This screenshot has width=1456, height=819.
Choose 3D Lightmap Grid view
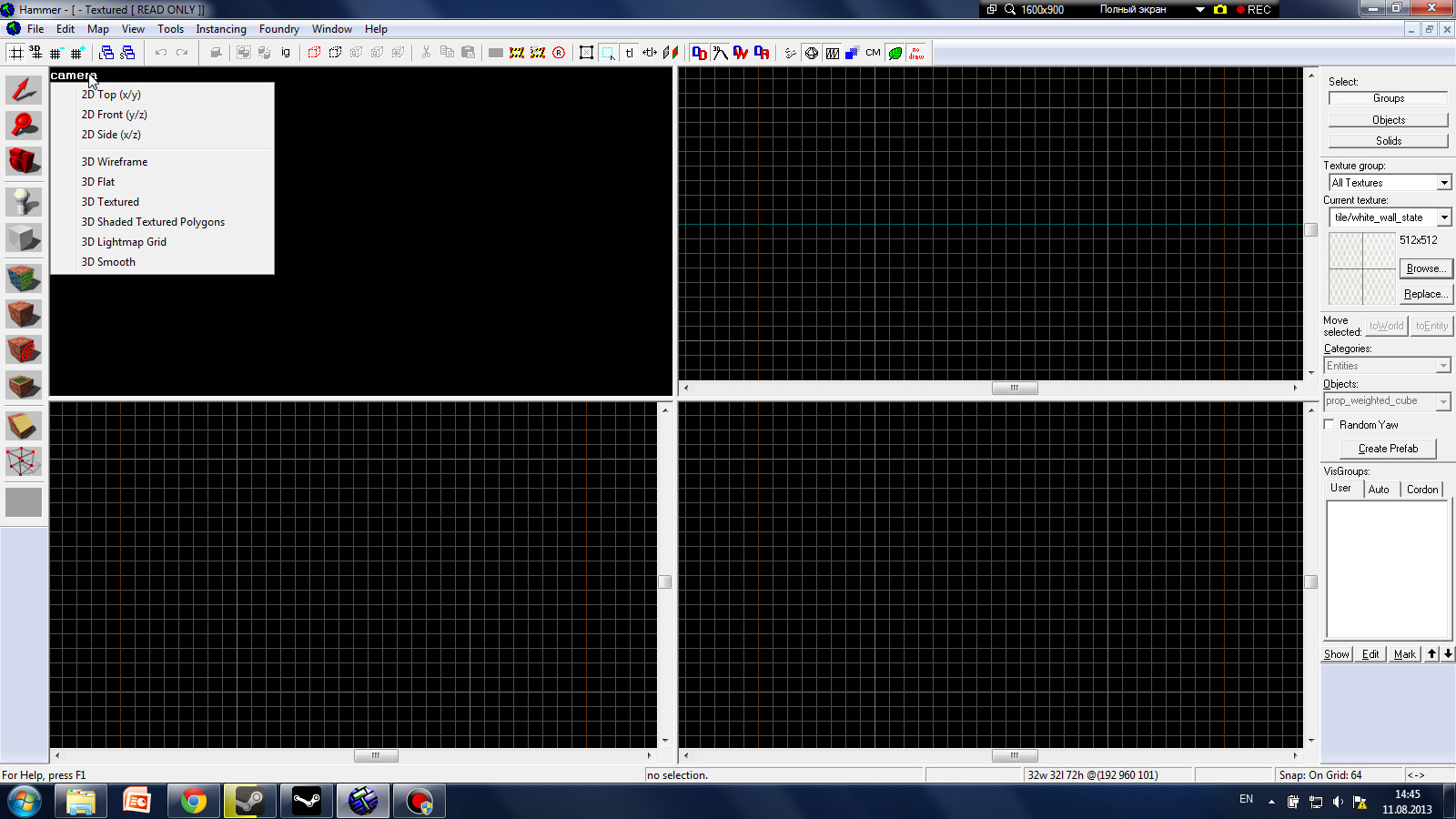click(162, 242)
